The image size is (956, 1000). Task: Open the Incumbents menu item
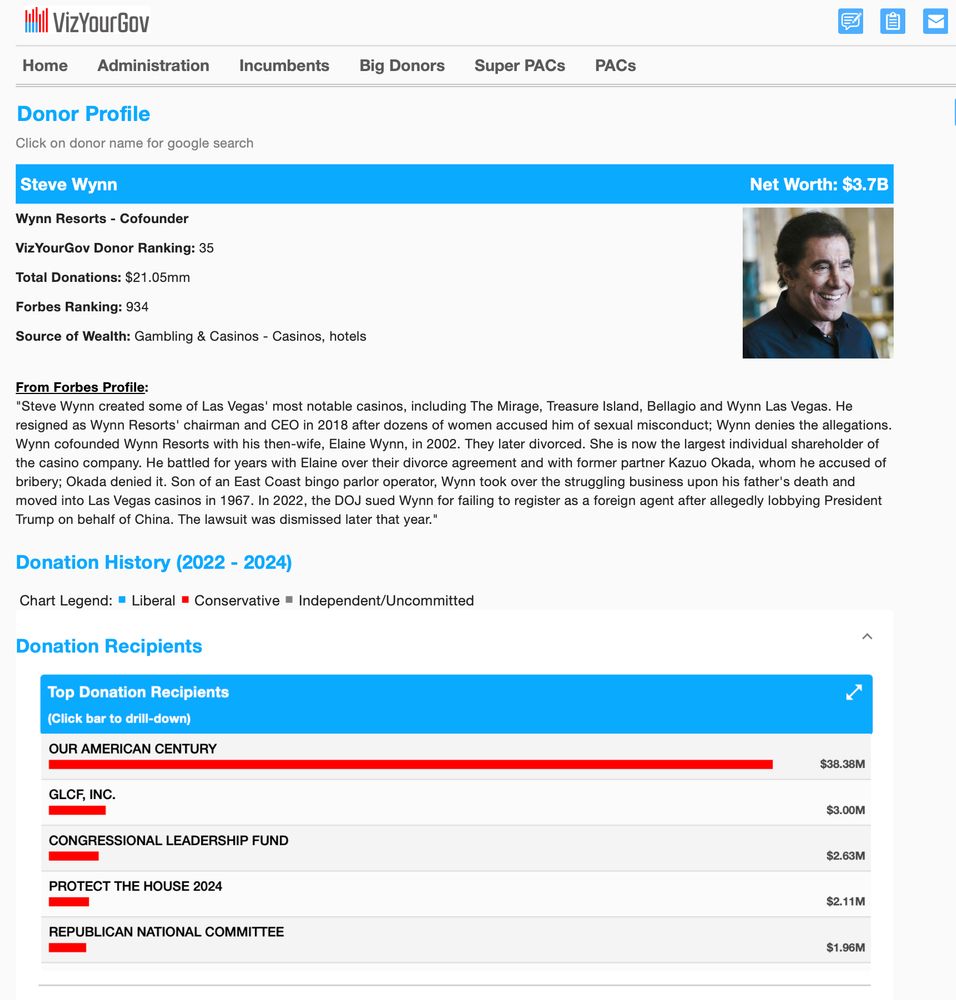284,65
